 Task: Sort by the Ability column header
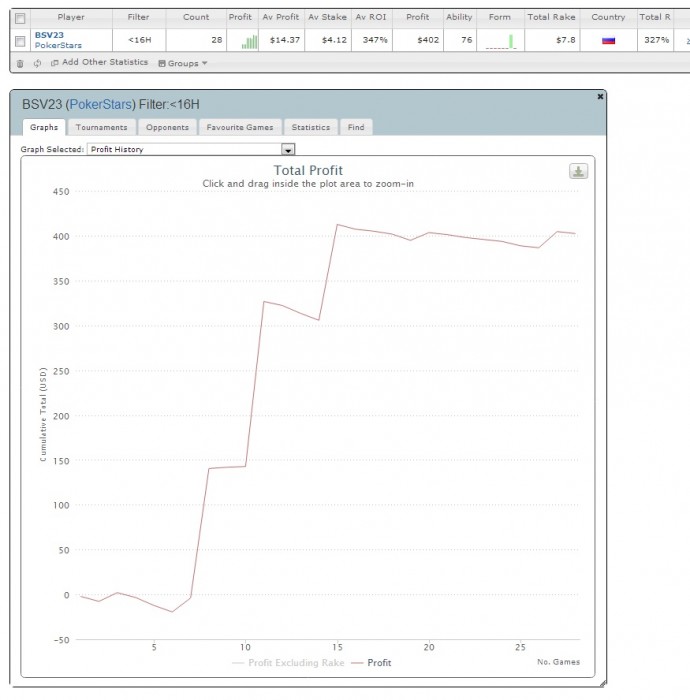coord(459,17)
